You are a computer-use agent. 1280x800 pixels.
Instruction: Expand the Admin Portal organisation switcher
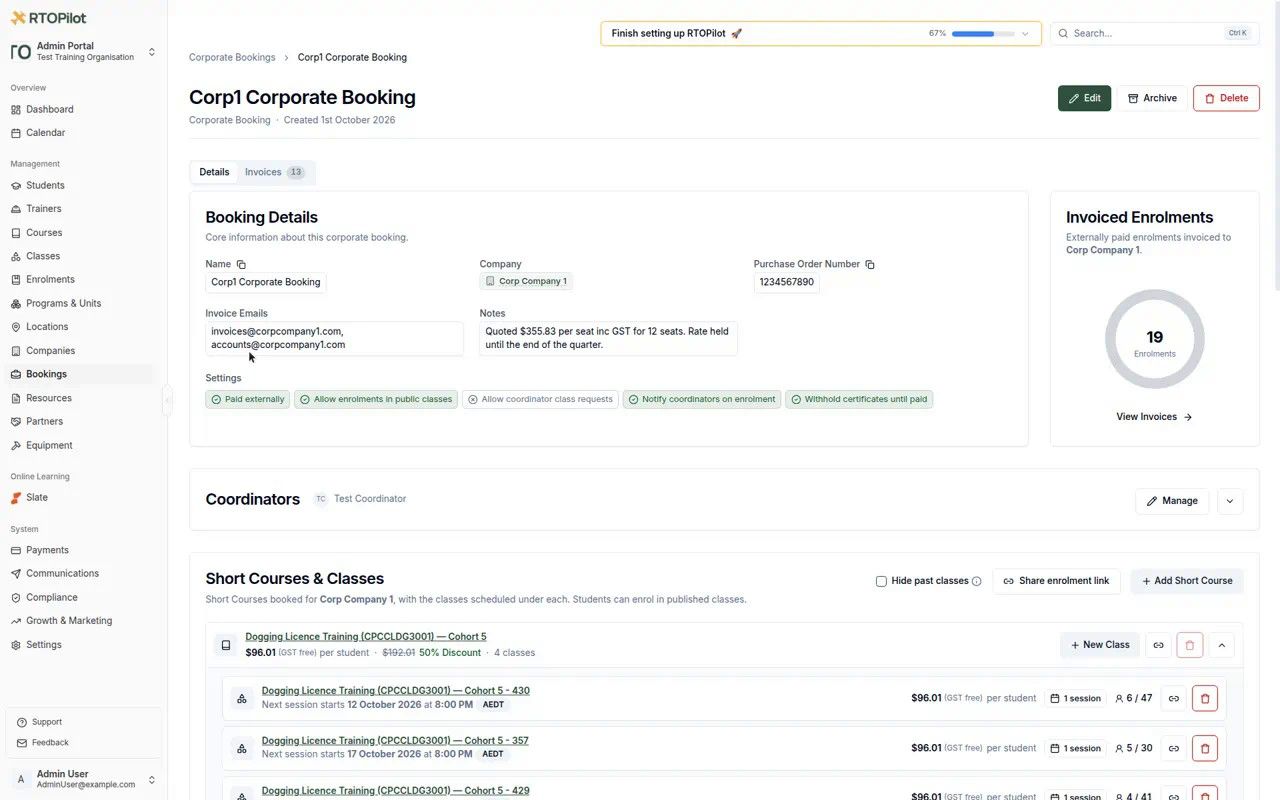point(152,52)
